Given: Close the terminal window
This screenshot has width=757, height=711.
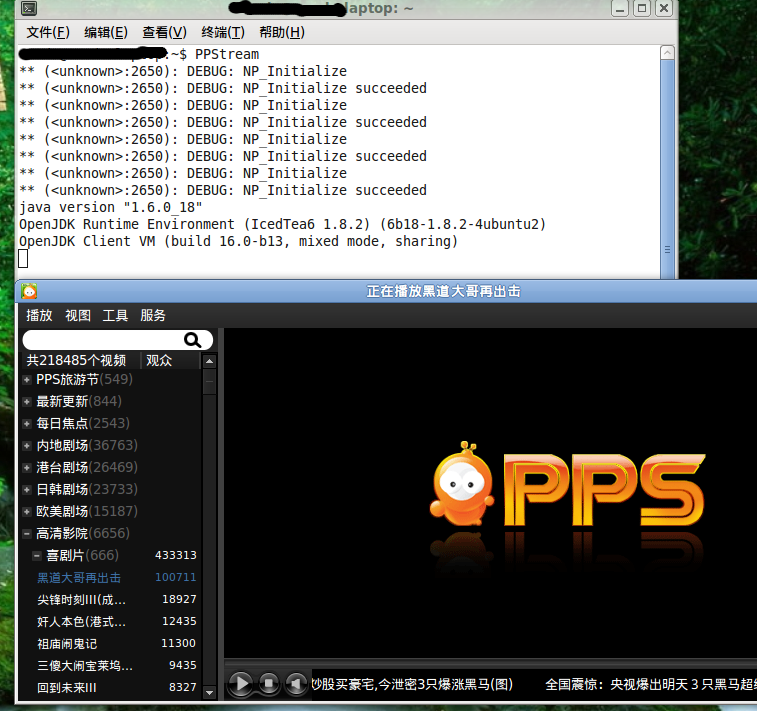Looking at the screenshot, I should tap(664, 8).
